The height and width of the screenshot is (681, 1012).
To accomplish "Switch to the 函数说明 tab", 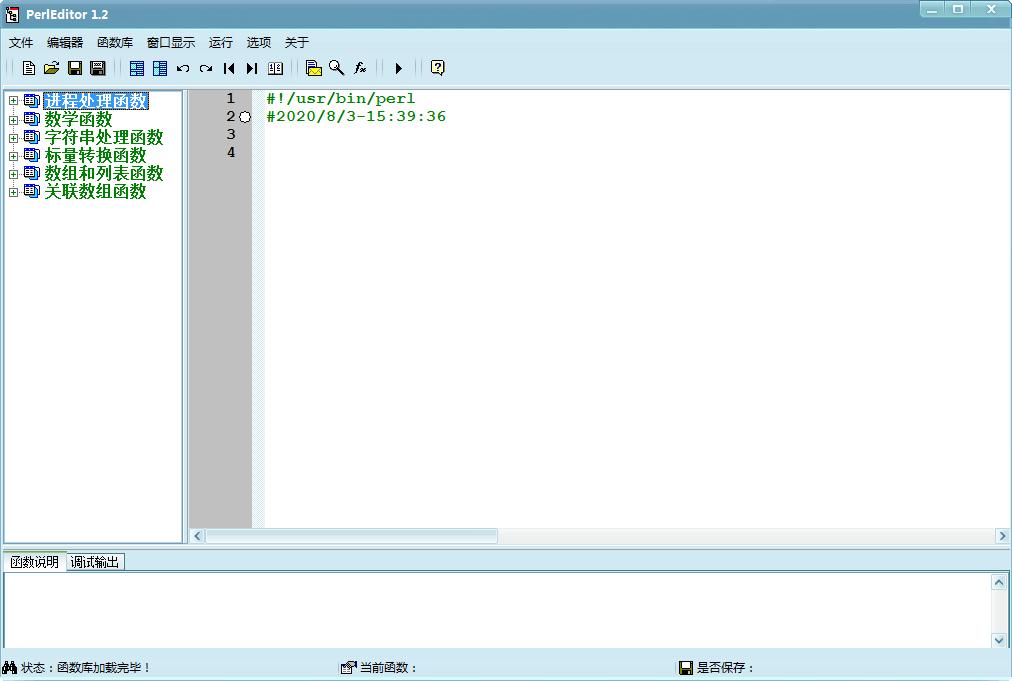I will tap(34, 562).
